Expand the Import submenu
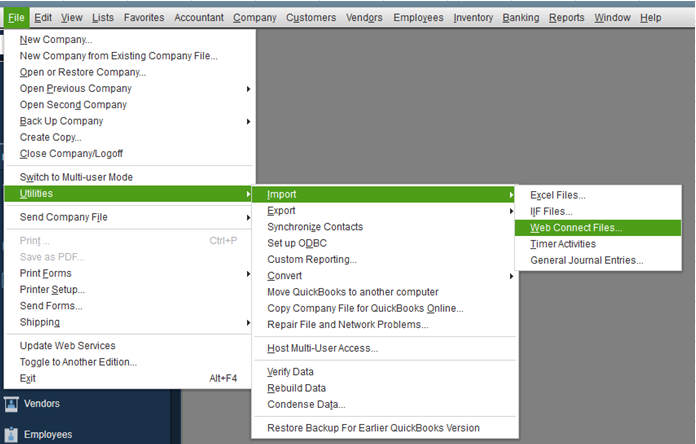 [383, 194]
